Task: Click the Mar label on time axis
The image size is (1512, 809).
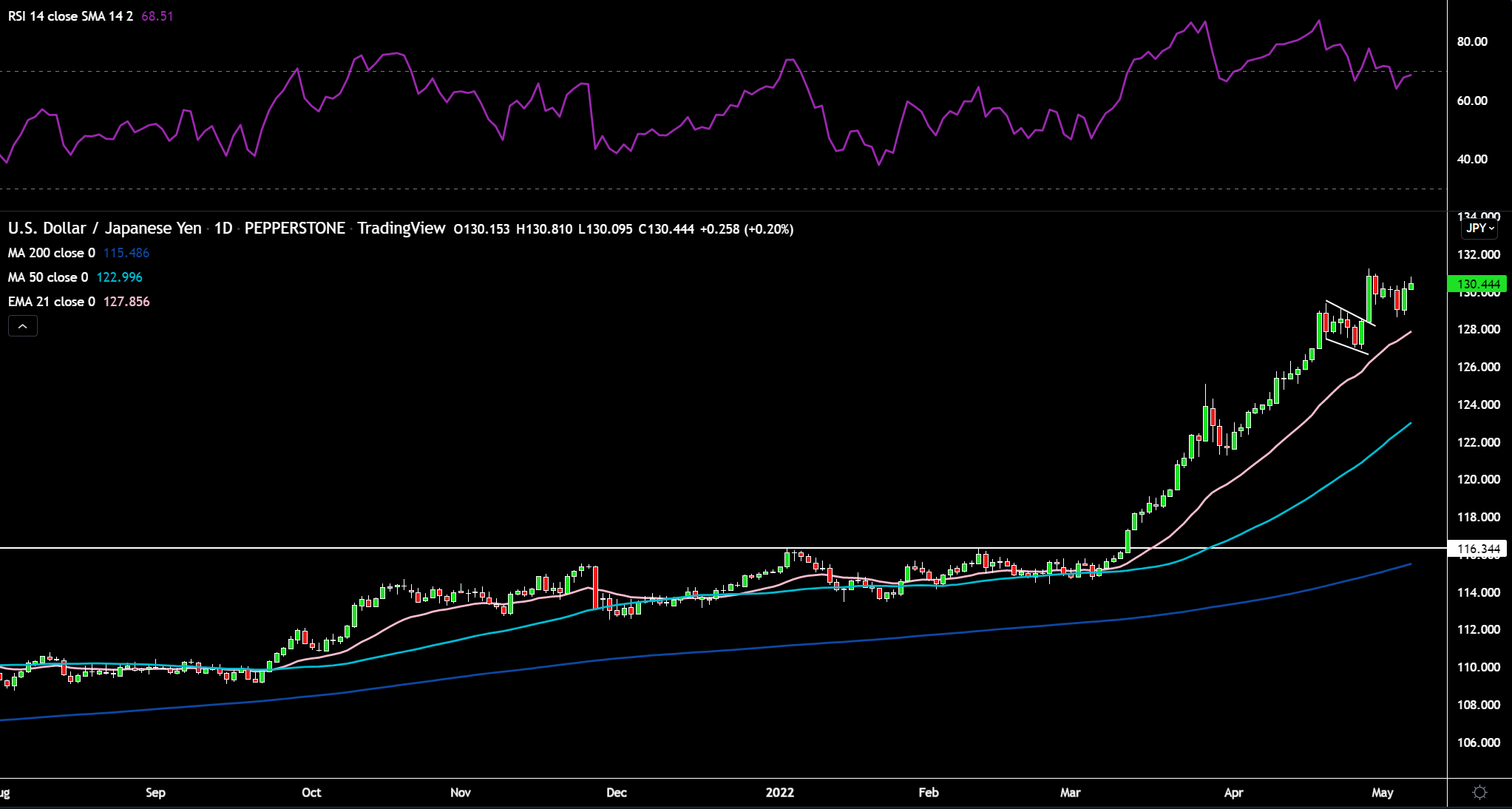Action: click(x=1070, y=793)
